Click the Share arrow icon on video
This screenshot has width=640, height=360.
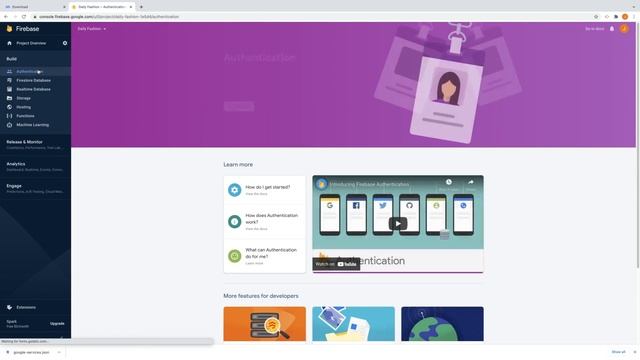tap(471, 182)
